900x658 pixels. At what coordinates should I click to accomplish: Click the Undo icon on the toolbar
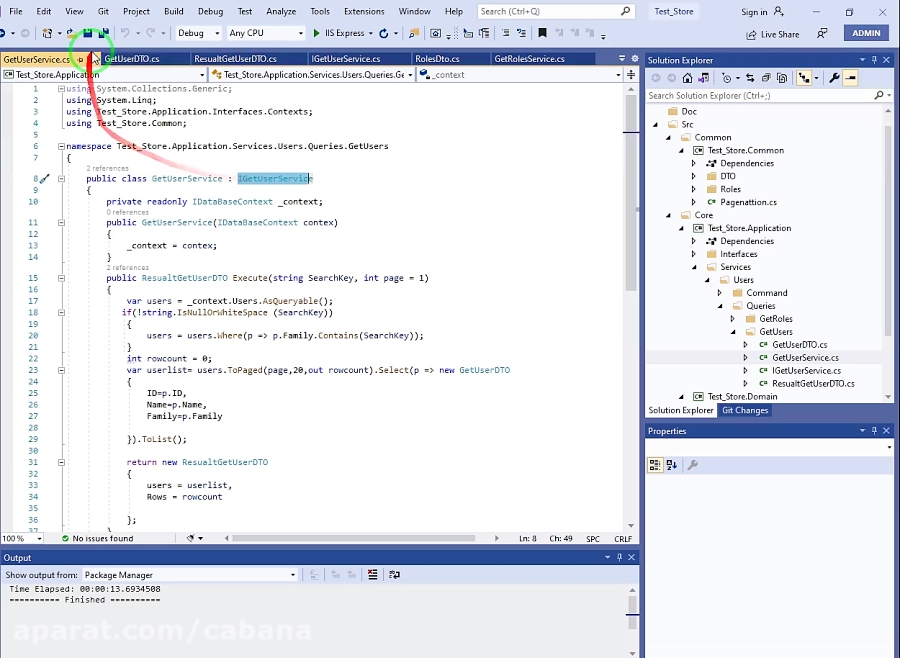tap(127, 33)
